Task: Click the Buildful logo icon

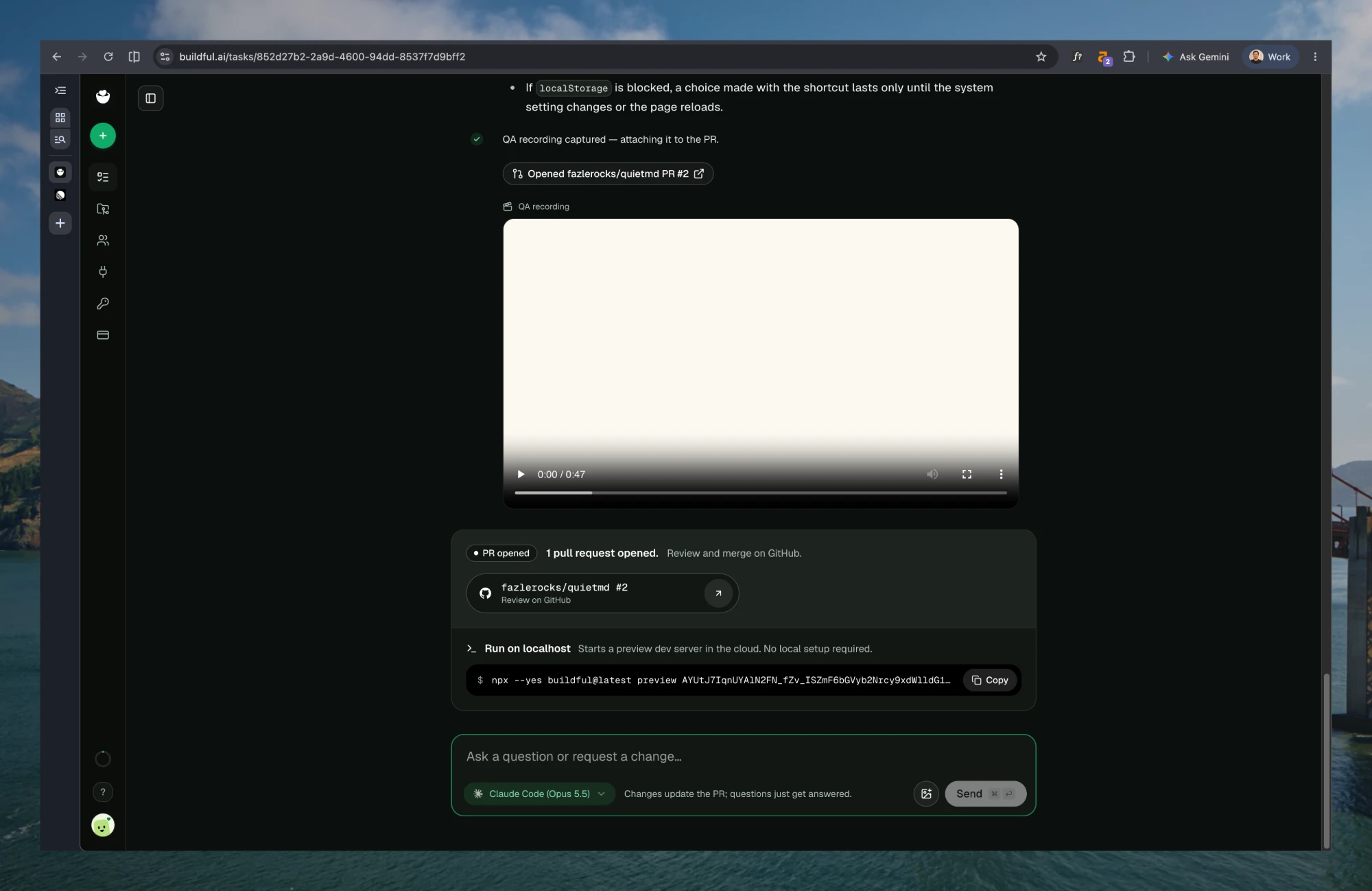Action: click(103, 97)
